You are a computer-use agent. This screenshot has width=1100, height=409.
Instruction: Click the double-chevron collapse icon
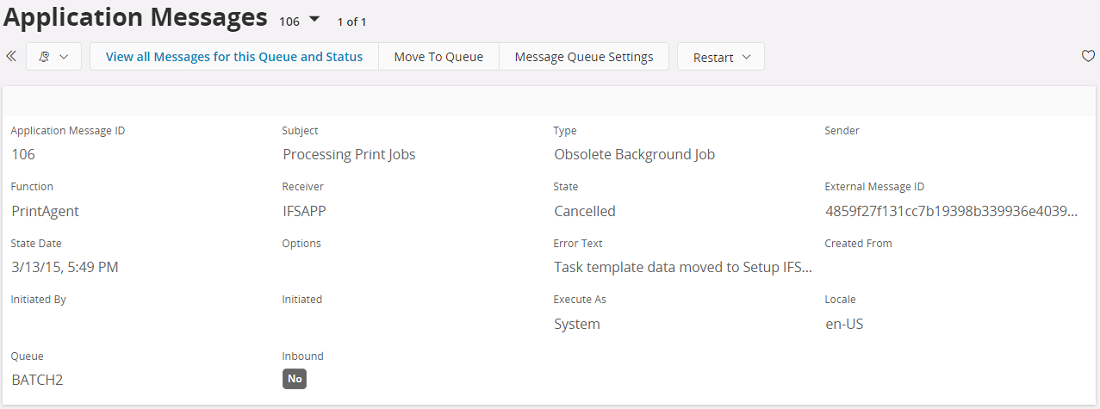[x=11, y=57]
